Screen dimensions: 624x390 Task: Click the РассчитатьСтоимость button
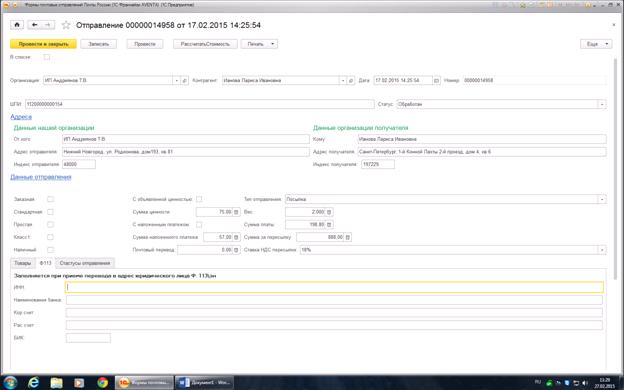(x=205, y=44)
